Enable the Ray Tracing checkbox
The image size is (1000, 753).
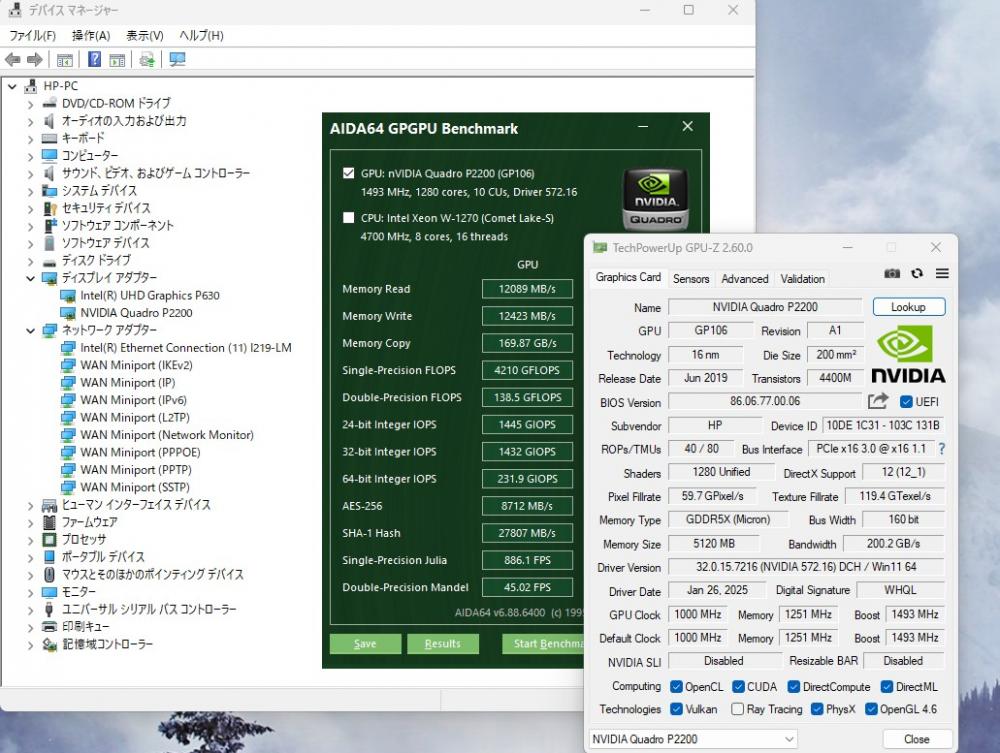pyautogui.click(x=737, y=709)
